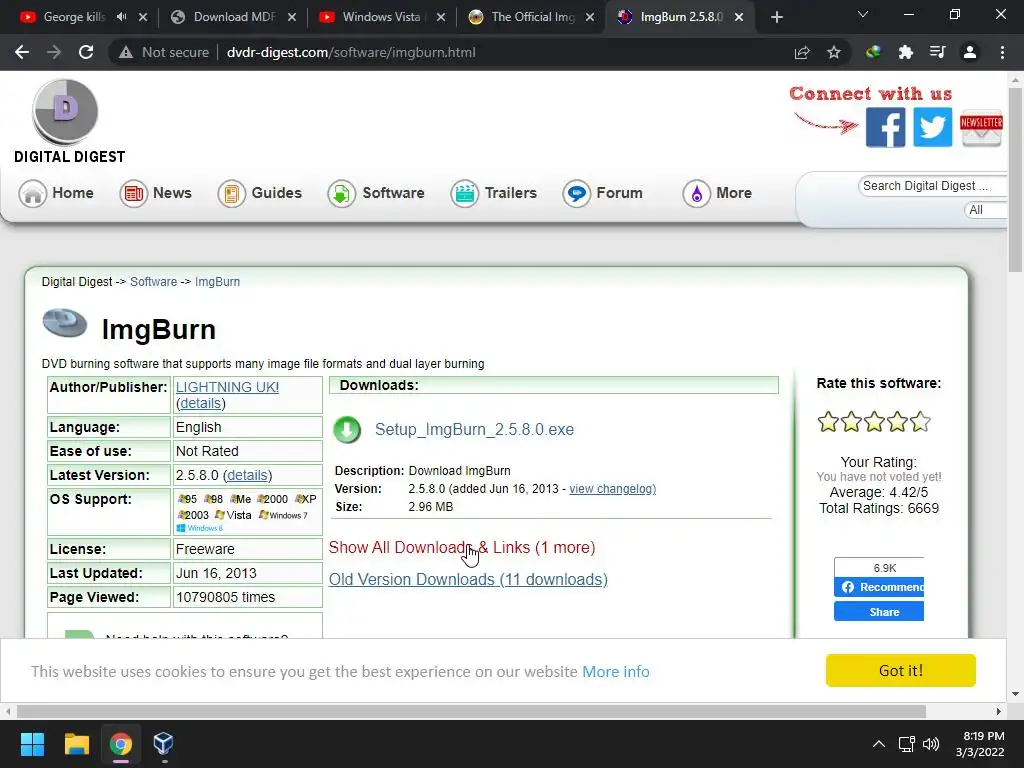Click the share page icon in address bar

[802, 52]
